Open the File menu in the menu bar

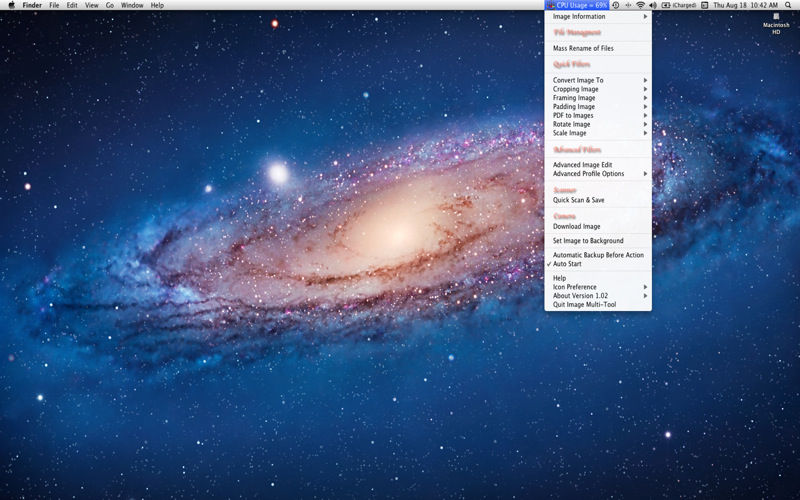[54, 5]
